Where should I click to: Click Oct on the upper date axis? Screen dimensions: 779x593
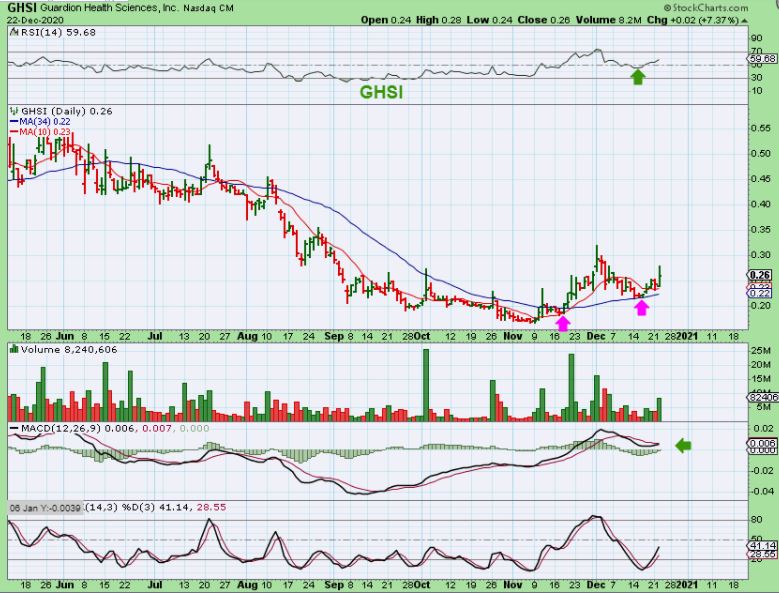[422, 336]
